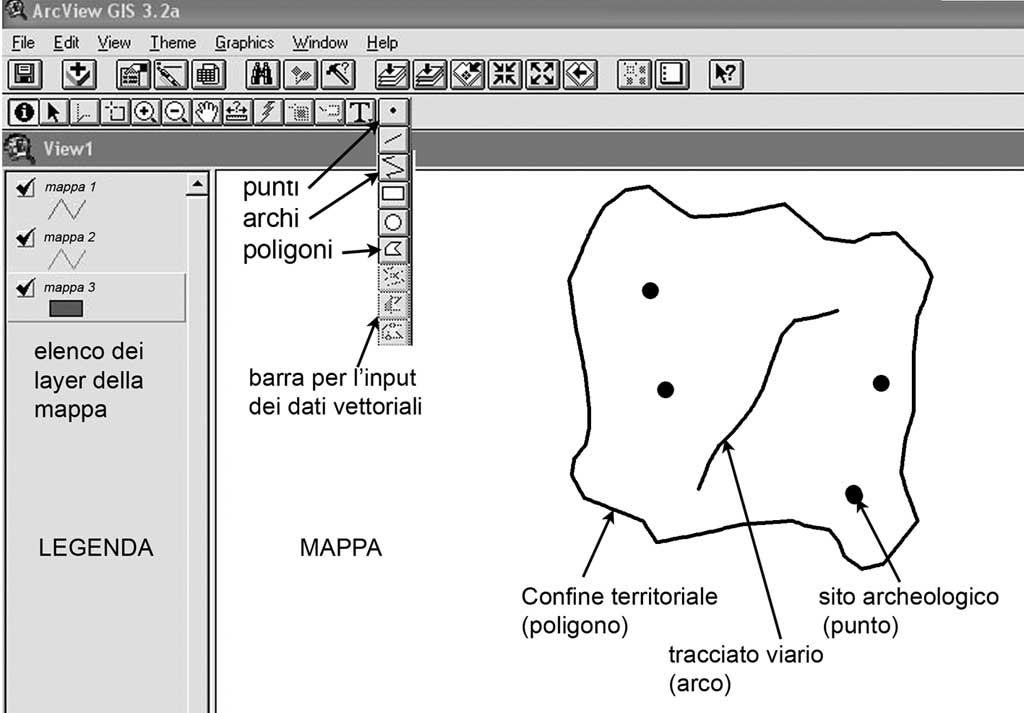
Task: Uncheck the mappa 3 layer checkbox
Action: [x=27, y=288]
